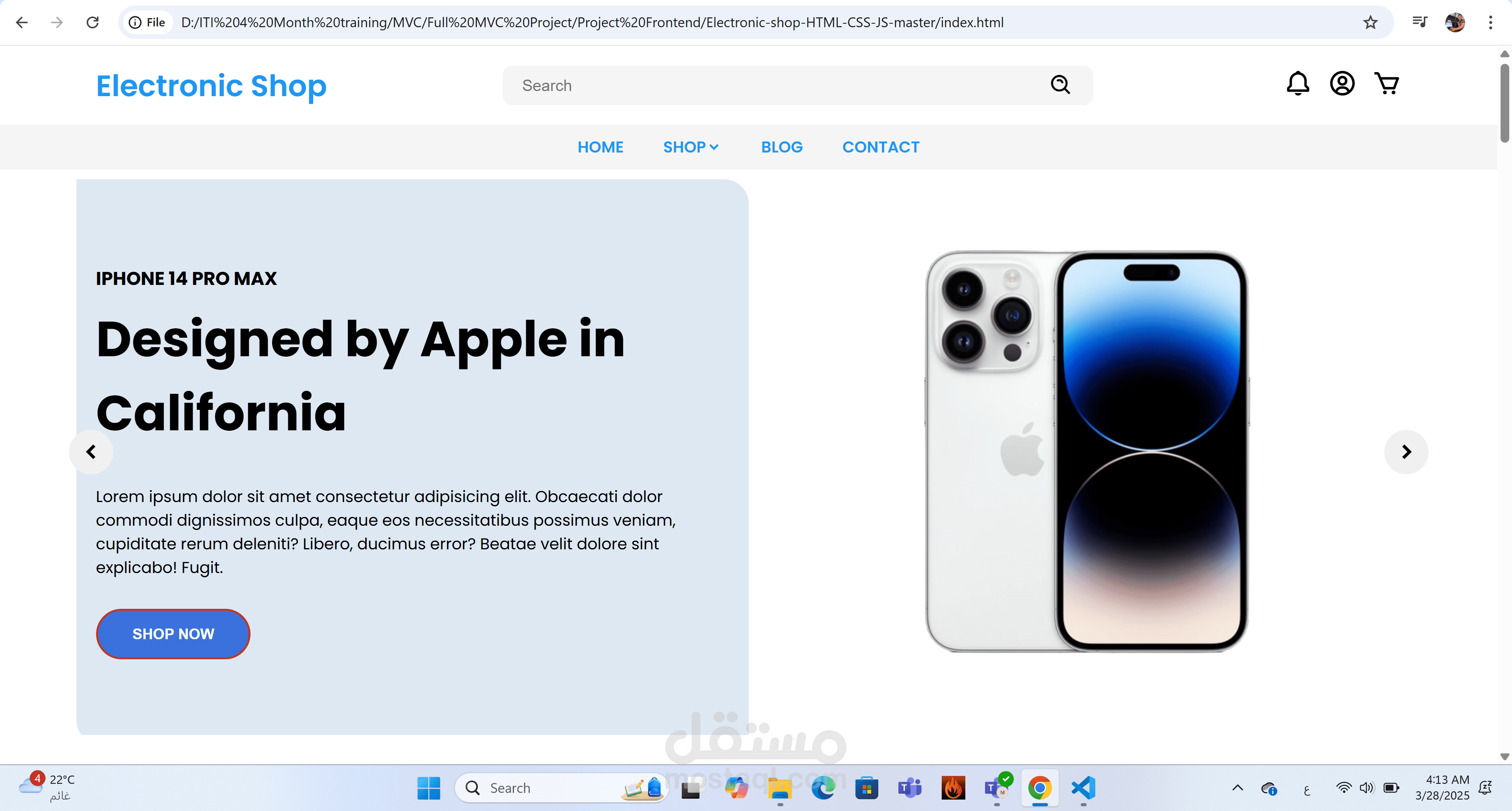
Task: Open Wi-Fi network settings in system tray
Action: (1343, 788)
